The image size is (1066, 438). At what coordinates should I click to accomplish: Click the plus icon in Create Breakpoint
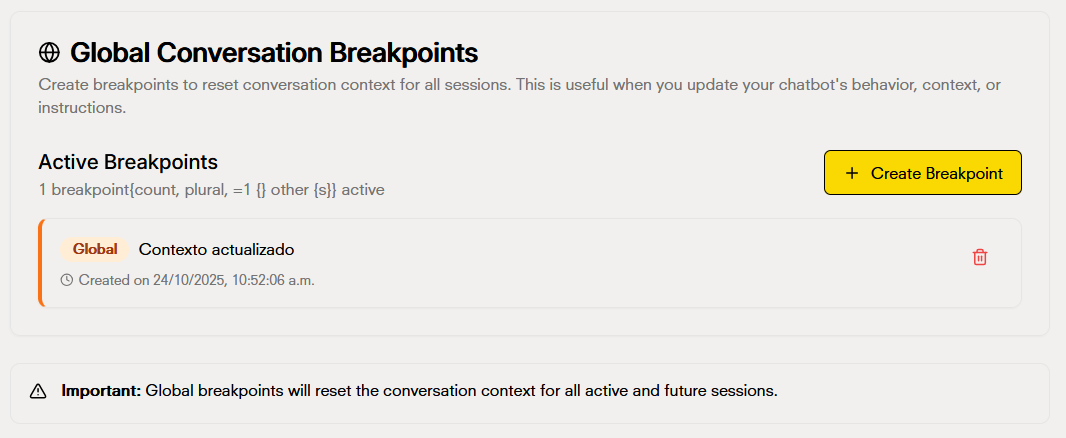pyautogui.click(x=852, y=173)
